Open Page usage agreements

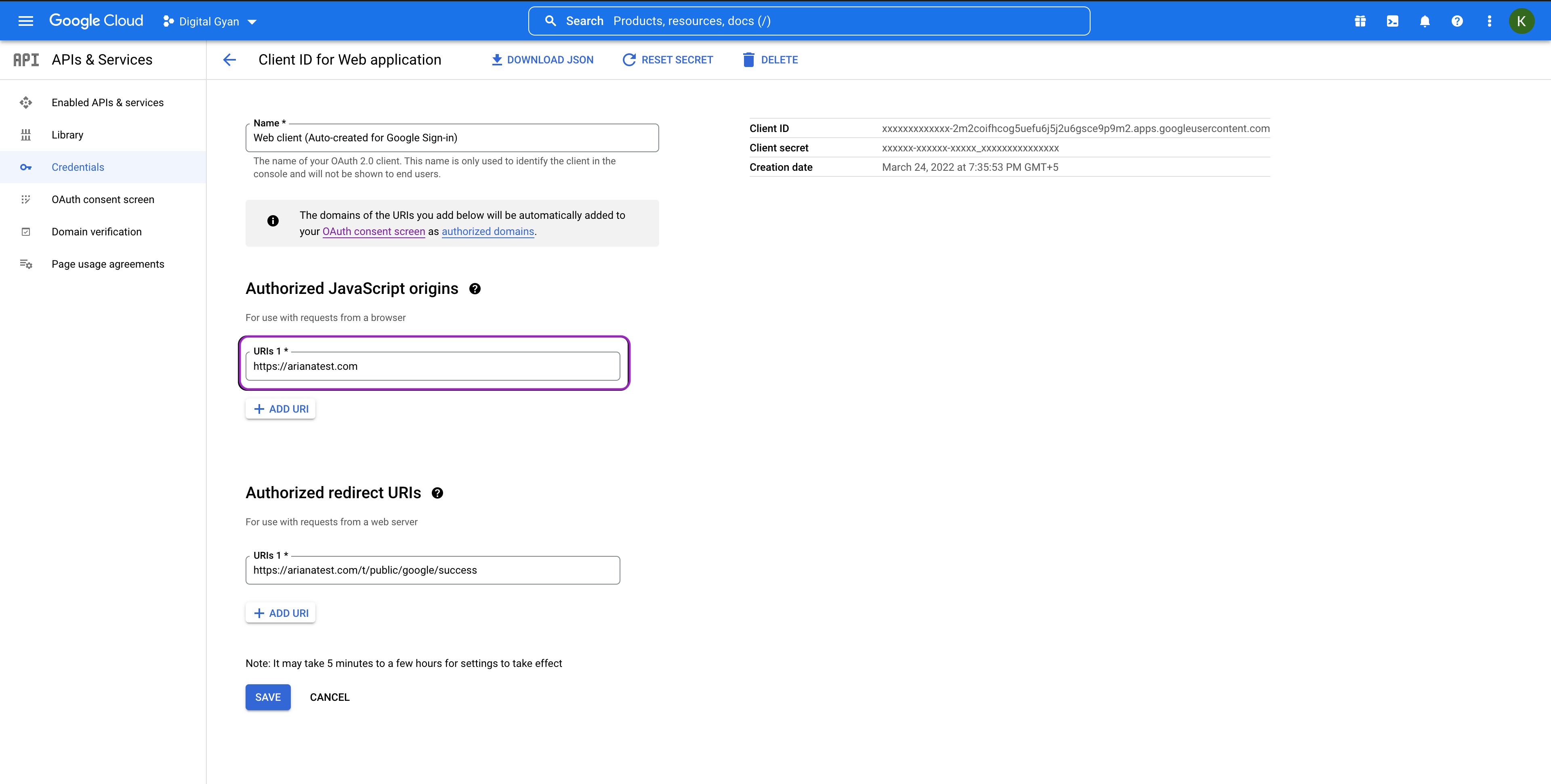108,264
